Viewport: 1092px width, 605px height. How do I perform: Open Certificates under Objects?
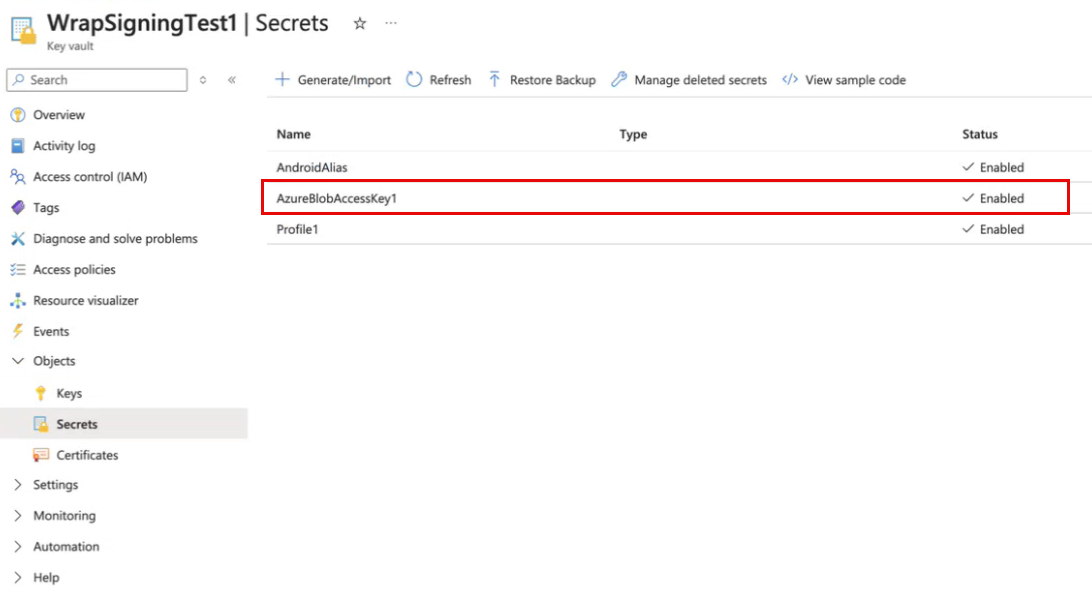coord(87,455)
